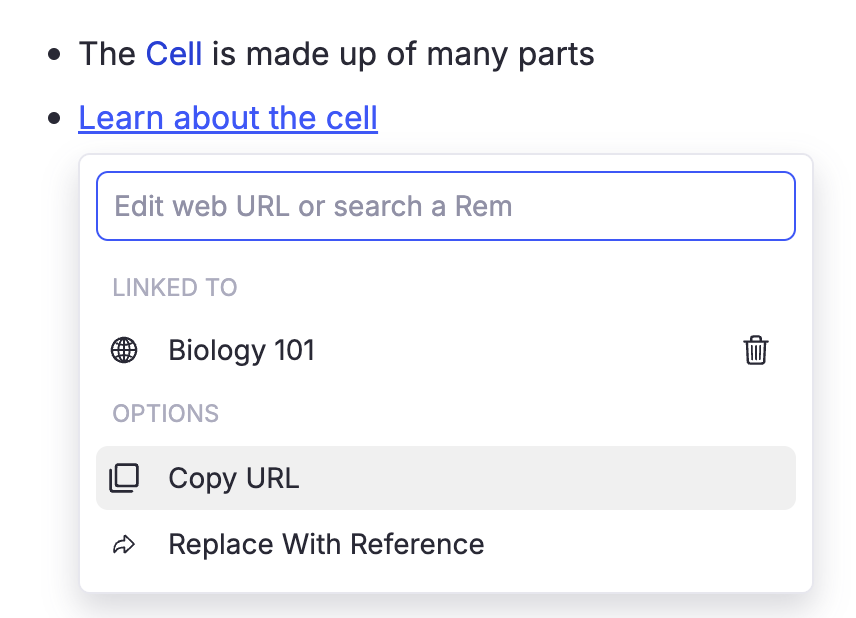This screenshot has height=618, width=856.
Task: Open the Biology 101 linked item
Action: click(241, 350)
